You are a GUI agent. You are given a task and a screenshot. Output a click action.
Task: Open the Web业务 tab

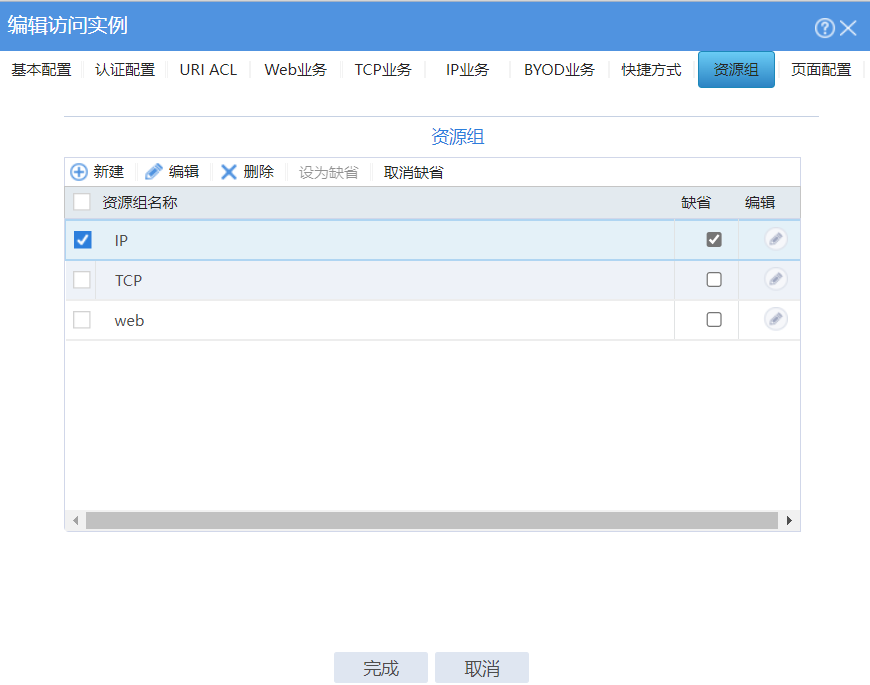pyautogui.click(x=295, y=70)
